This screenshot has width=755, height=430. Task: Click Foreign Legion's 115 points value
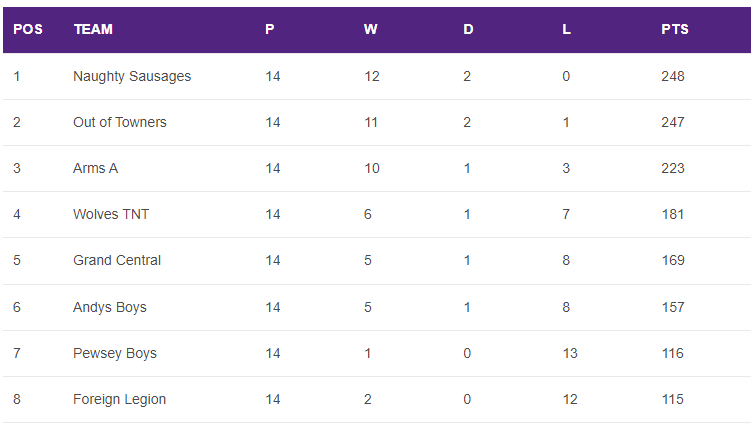point(673,399)
